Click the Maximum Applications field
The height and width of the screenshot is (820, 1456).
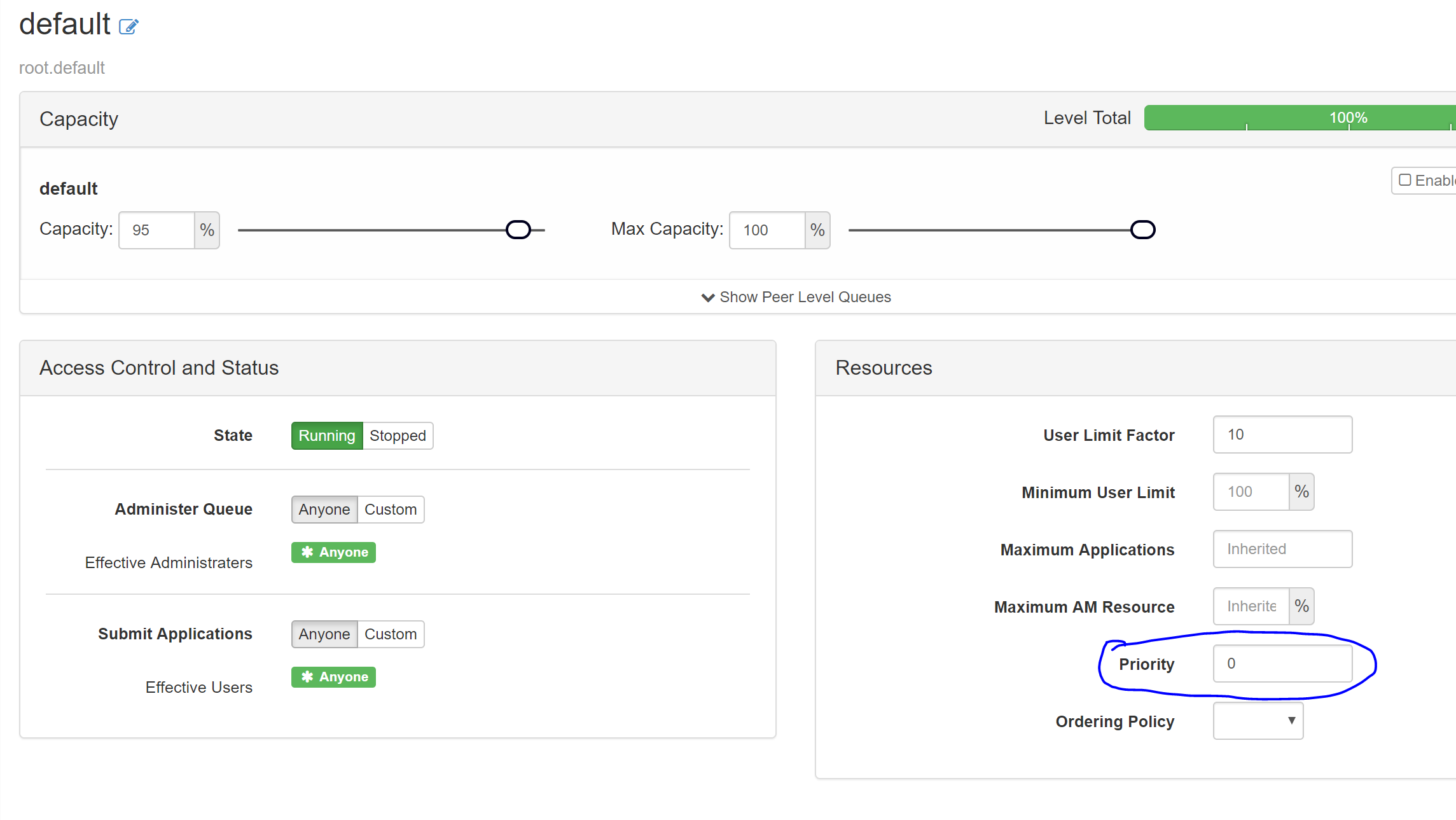click(1282, 549)
